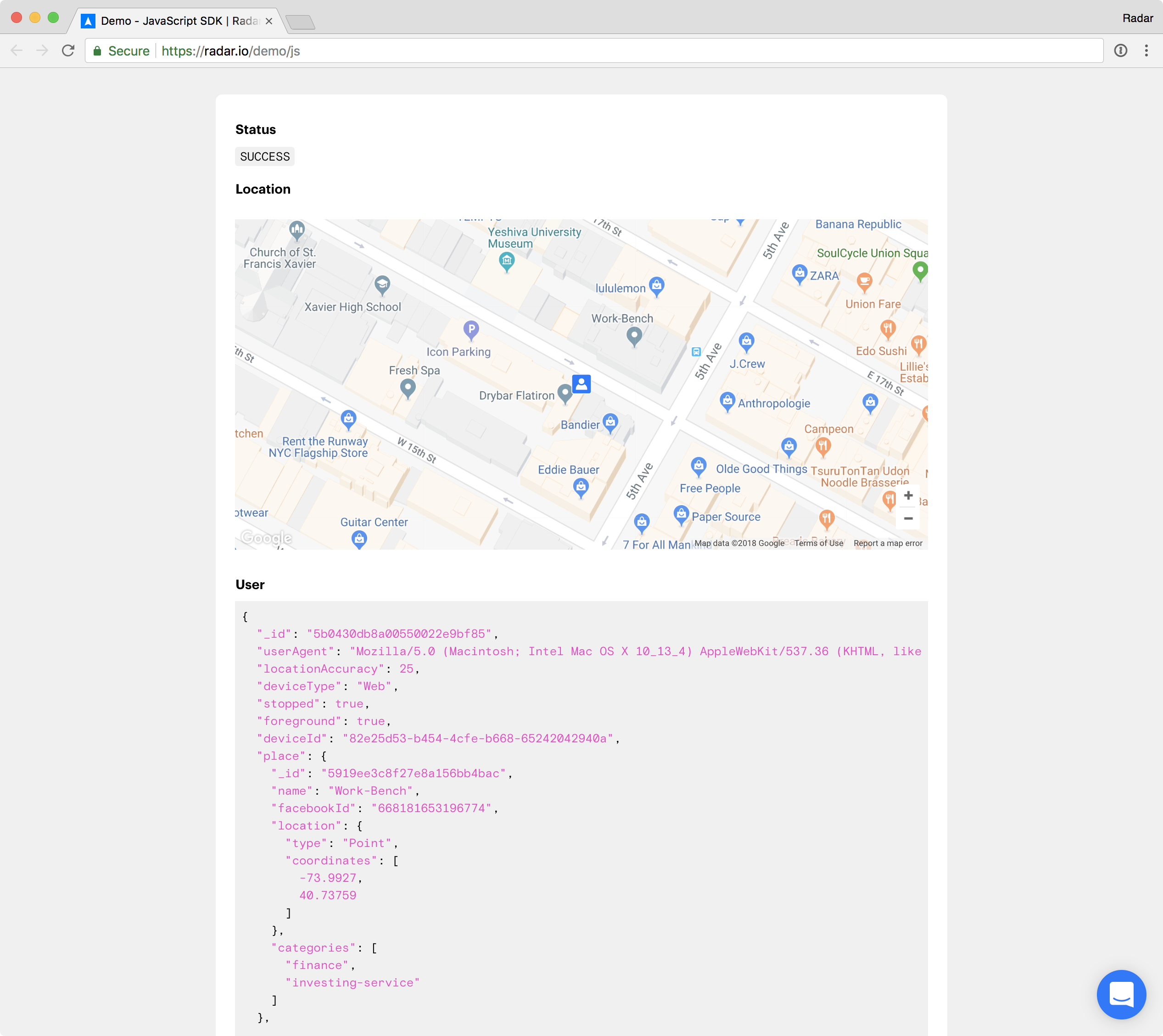This screenshot has height=1036, width=1163.
Task: Click the Xavier High School pin
Action: 382,284
